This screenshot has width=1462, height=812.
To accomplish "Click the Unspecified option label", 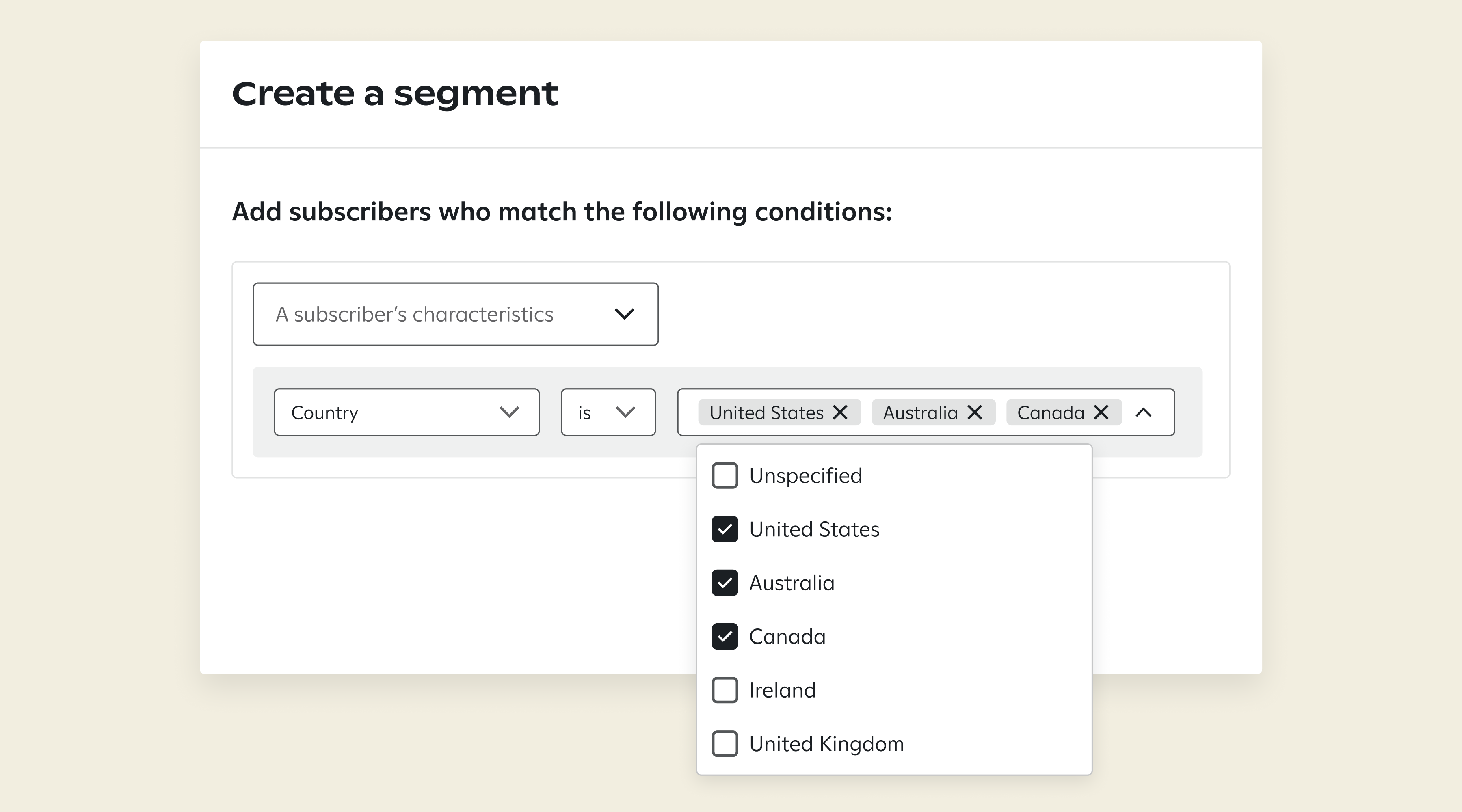I will tap(805, 475).
